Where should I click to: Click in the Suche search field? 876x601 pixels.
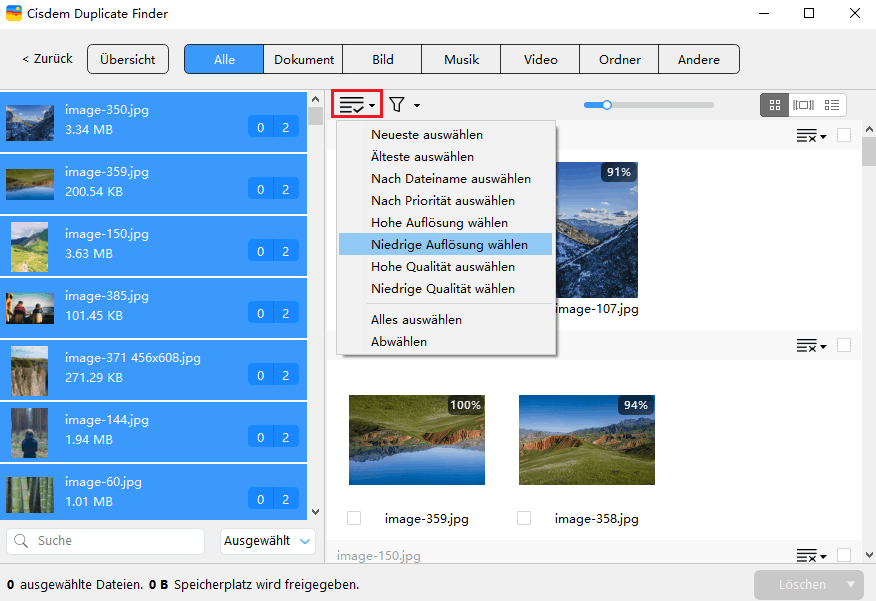pos(106,541)
